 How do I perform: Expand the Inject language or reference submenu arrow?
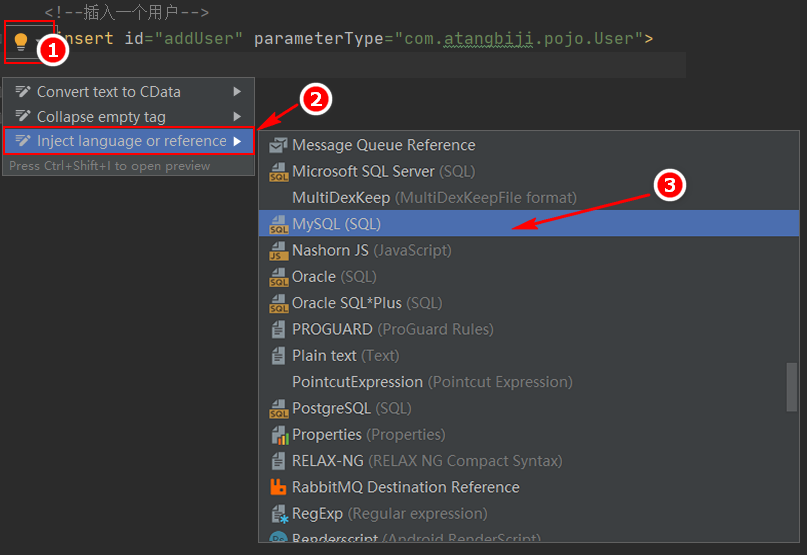point(237,141)
